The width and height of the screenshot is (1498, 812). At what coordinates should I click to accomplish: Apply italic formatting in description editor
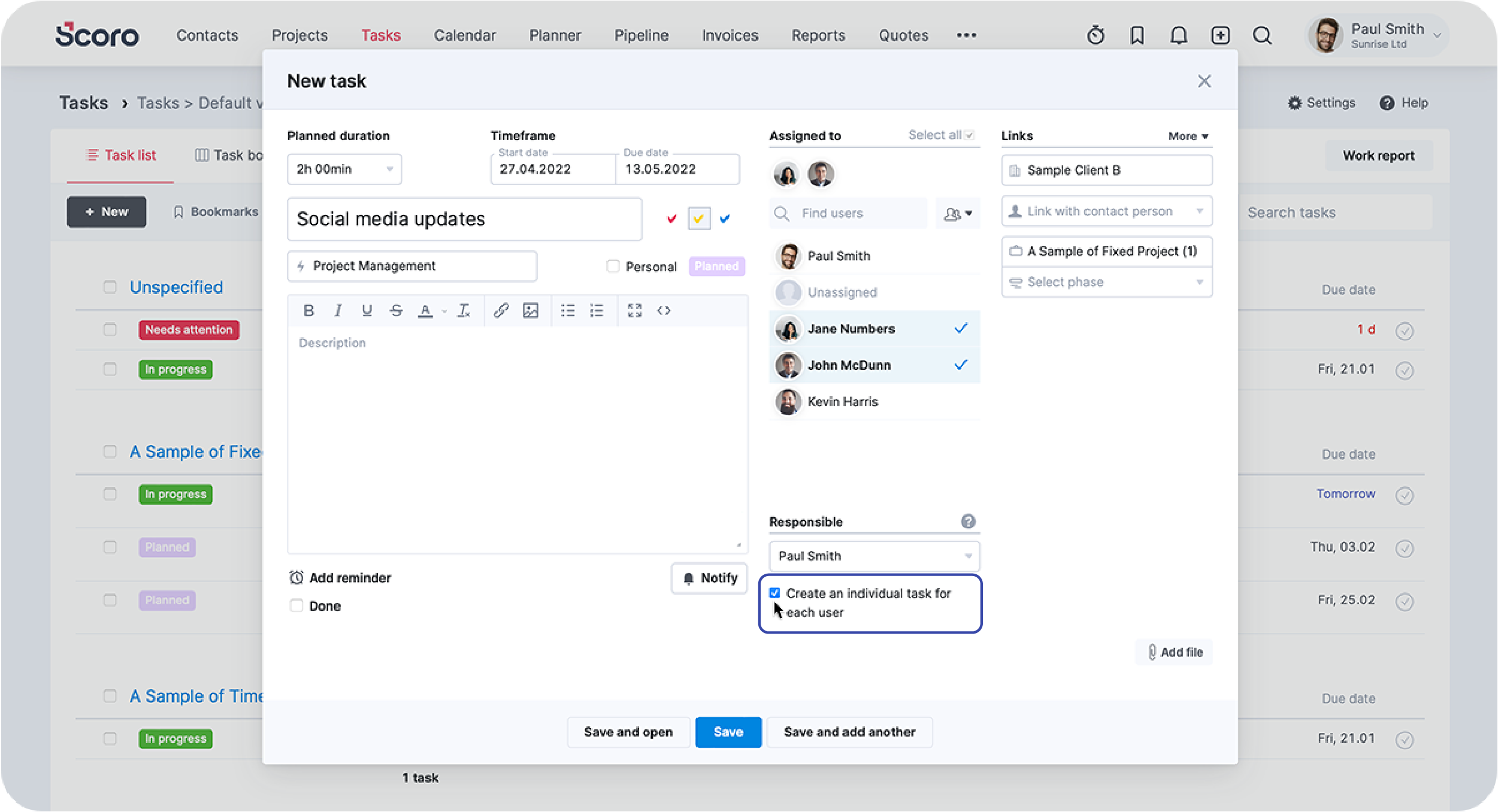pyautogui.click(x=338, y=310)
